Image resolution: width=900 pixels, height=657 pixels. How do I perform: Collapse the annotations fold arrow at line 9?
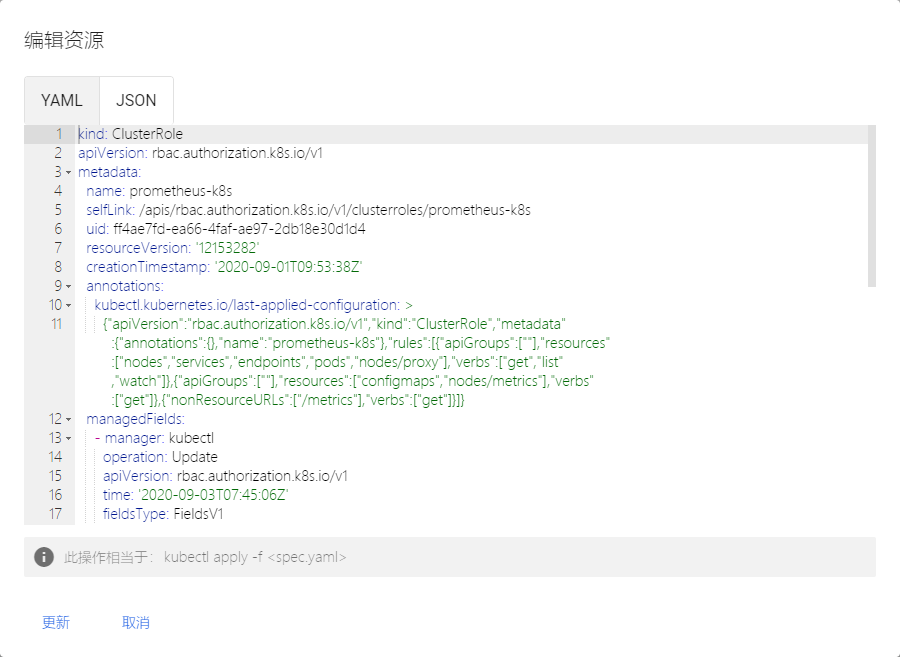[68, 286]
